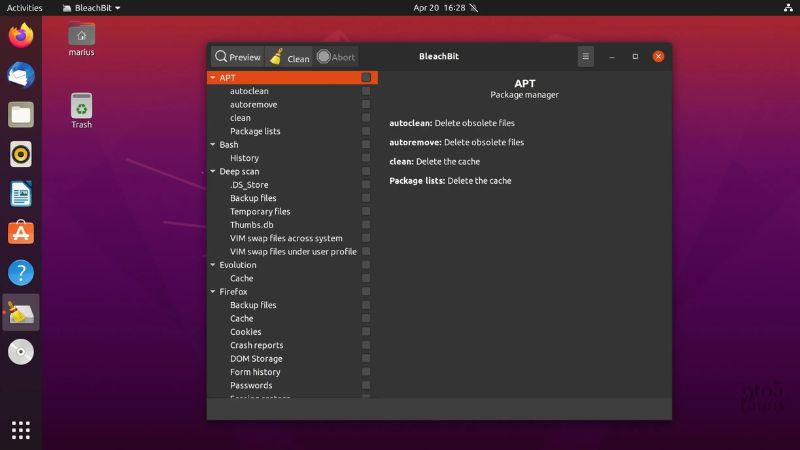This screenshot has width=800, height=450.
Task: Maximize the BleachBit window
Action: [x=635, y=57]
